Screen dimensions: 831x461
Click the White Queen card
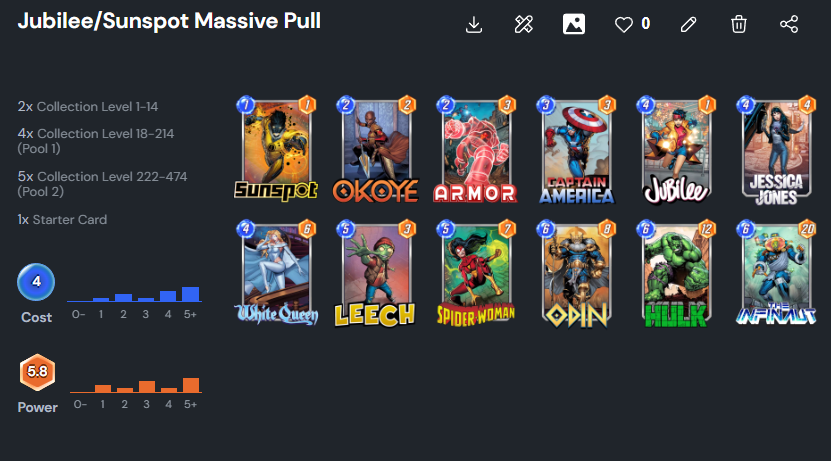click(x=276, y=273)
